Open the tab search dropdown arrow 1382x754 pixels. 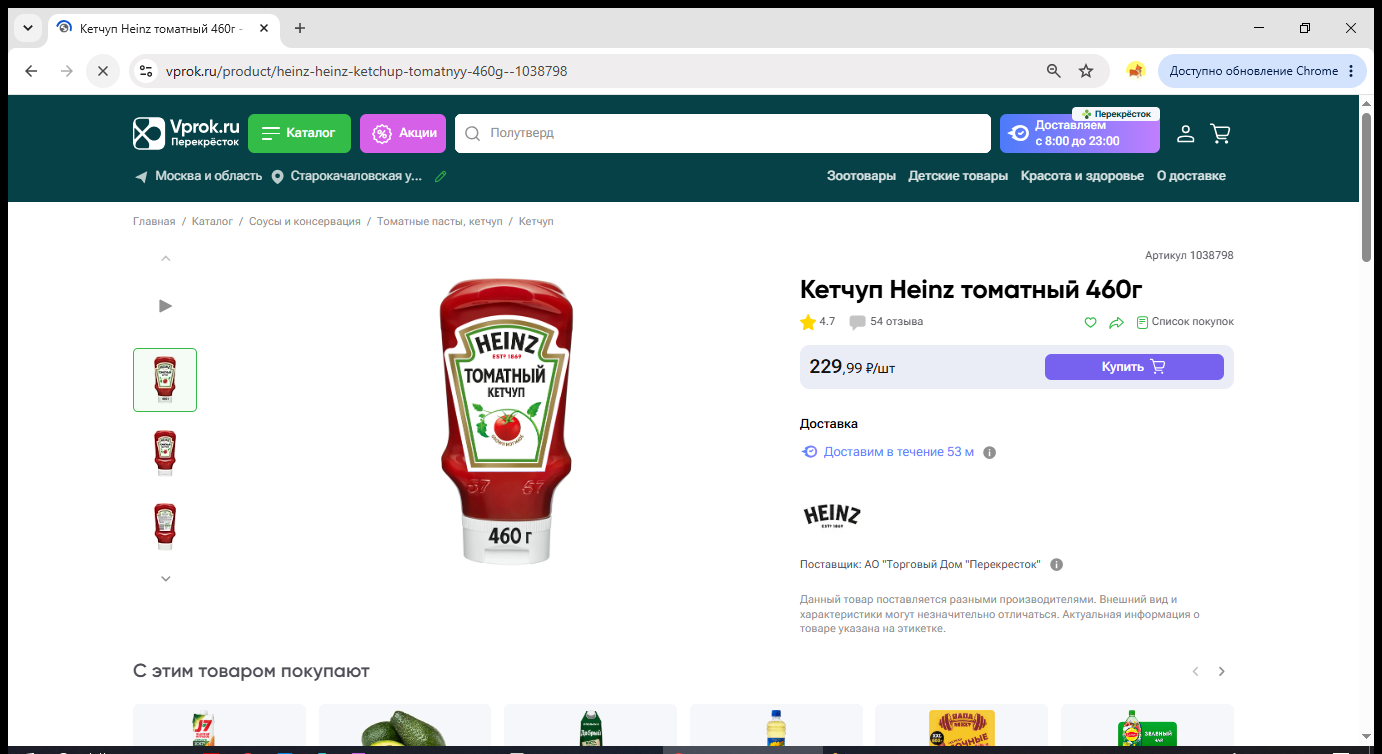(27, 28)
